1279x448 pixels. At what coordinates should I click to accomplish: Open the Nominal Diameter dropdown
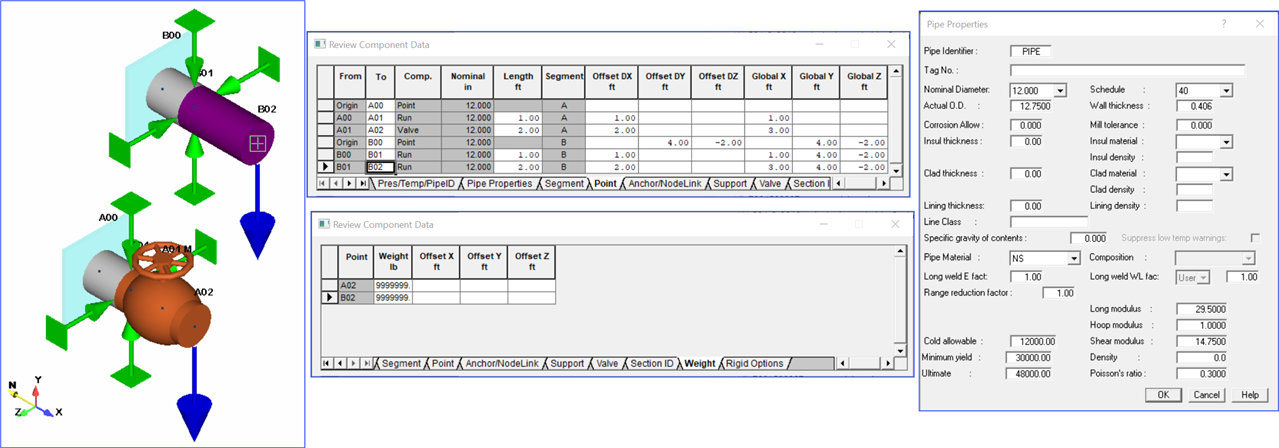click(x=1060, y=91)
